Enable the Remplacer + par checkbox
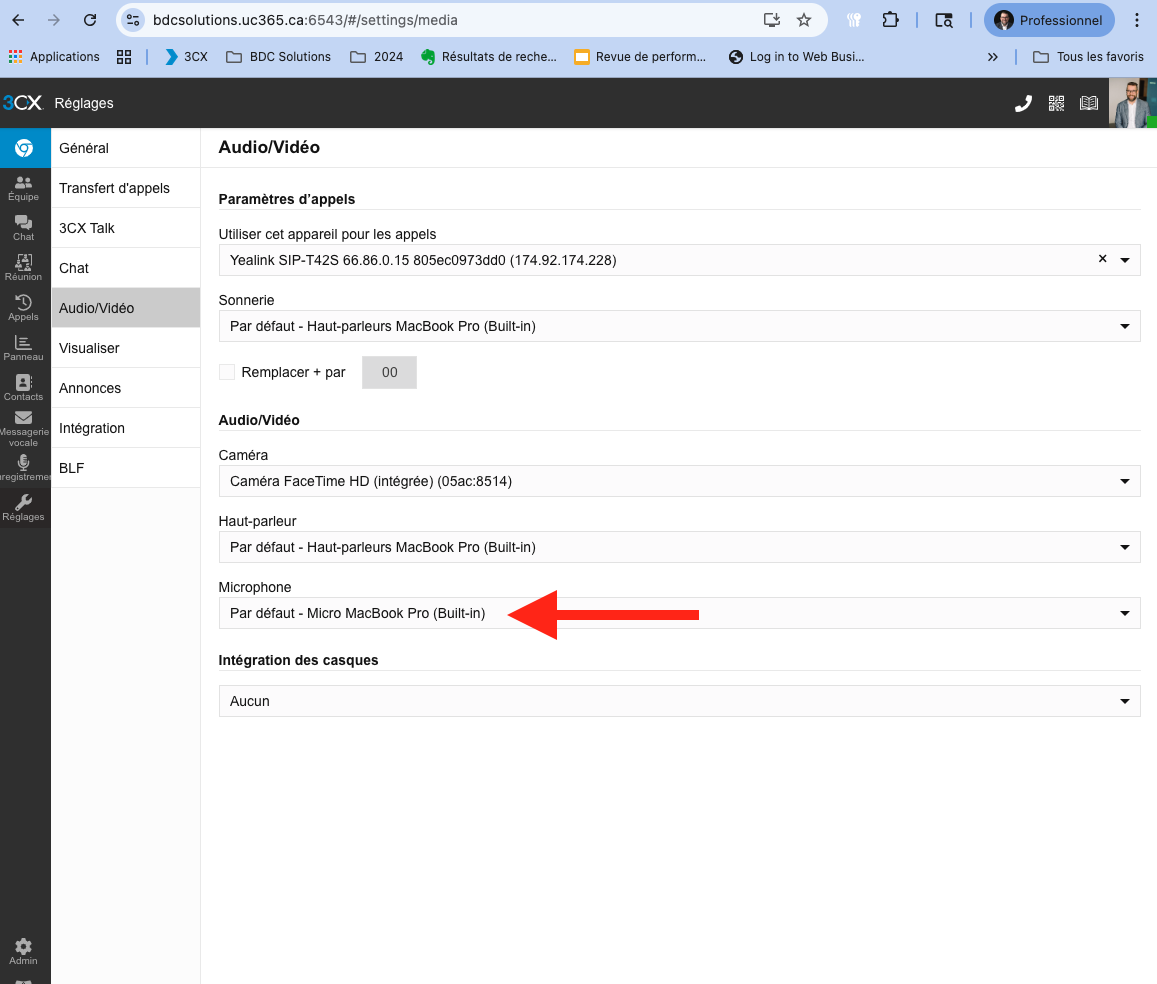Viewport: 1157px width, 984px height. click(227, 373)
